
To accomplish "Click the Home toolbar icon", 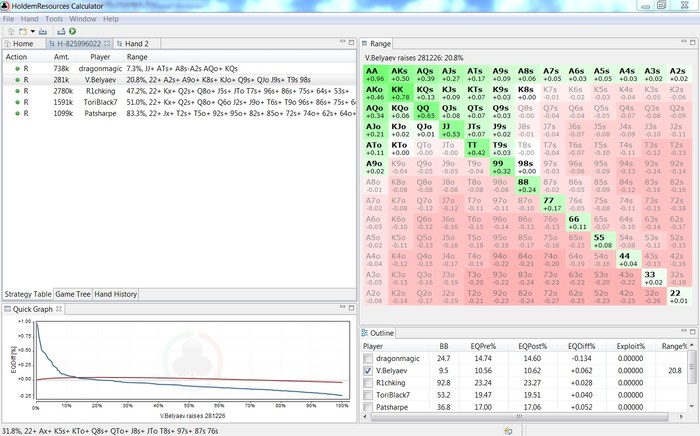I will click(x=11, y=31).
